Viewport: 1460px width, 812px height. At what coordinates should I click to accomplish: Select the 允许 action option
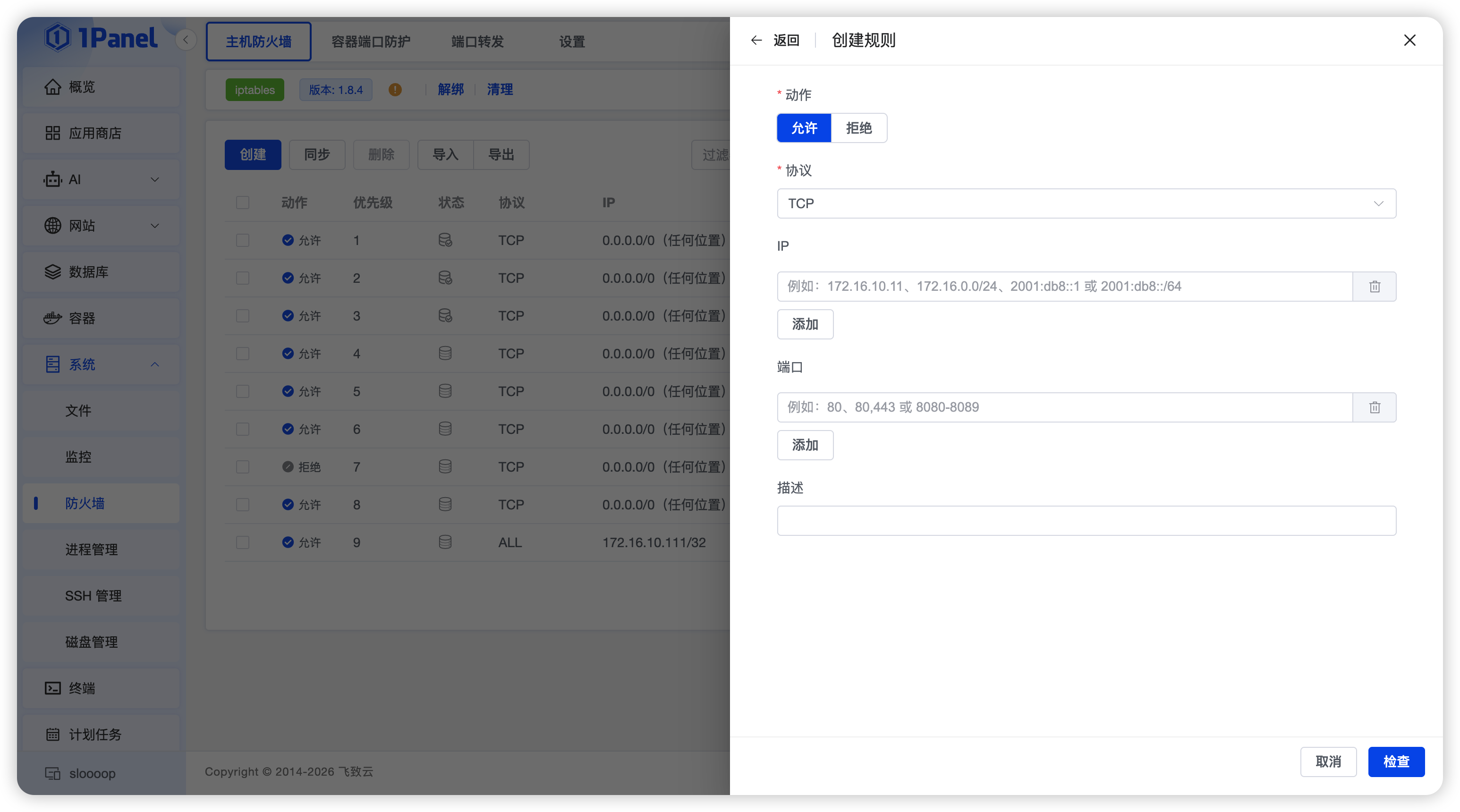point(804,128)
